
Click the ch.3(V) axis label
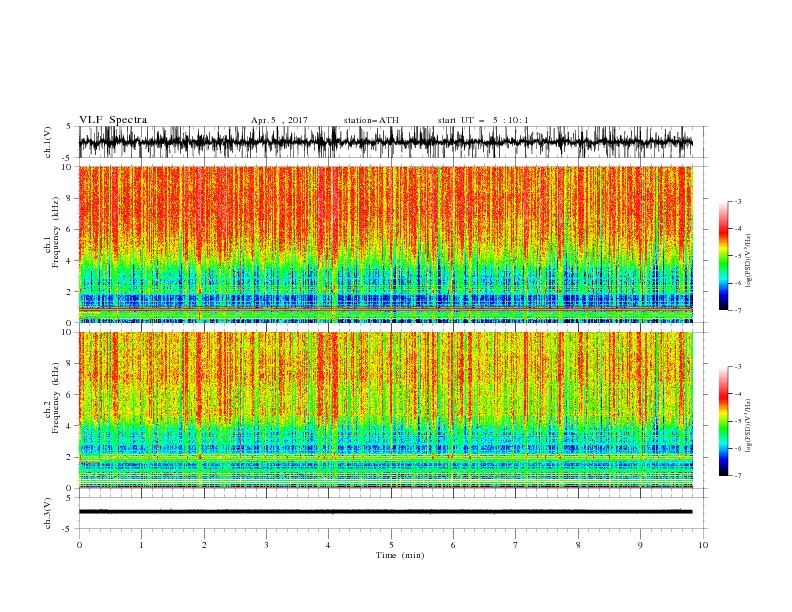pyautogui.click(x=48, y=513)
